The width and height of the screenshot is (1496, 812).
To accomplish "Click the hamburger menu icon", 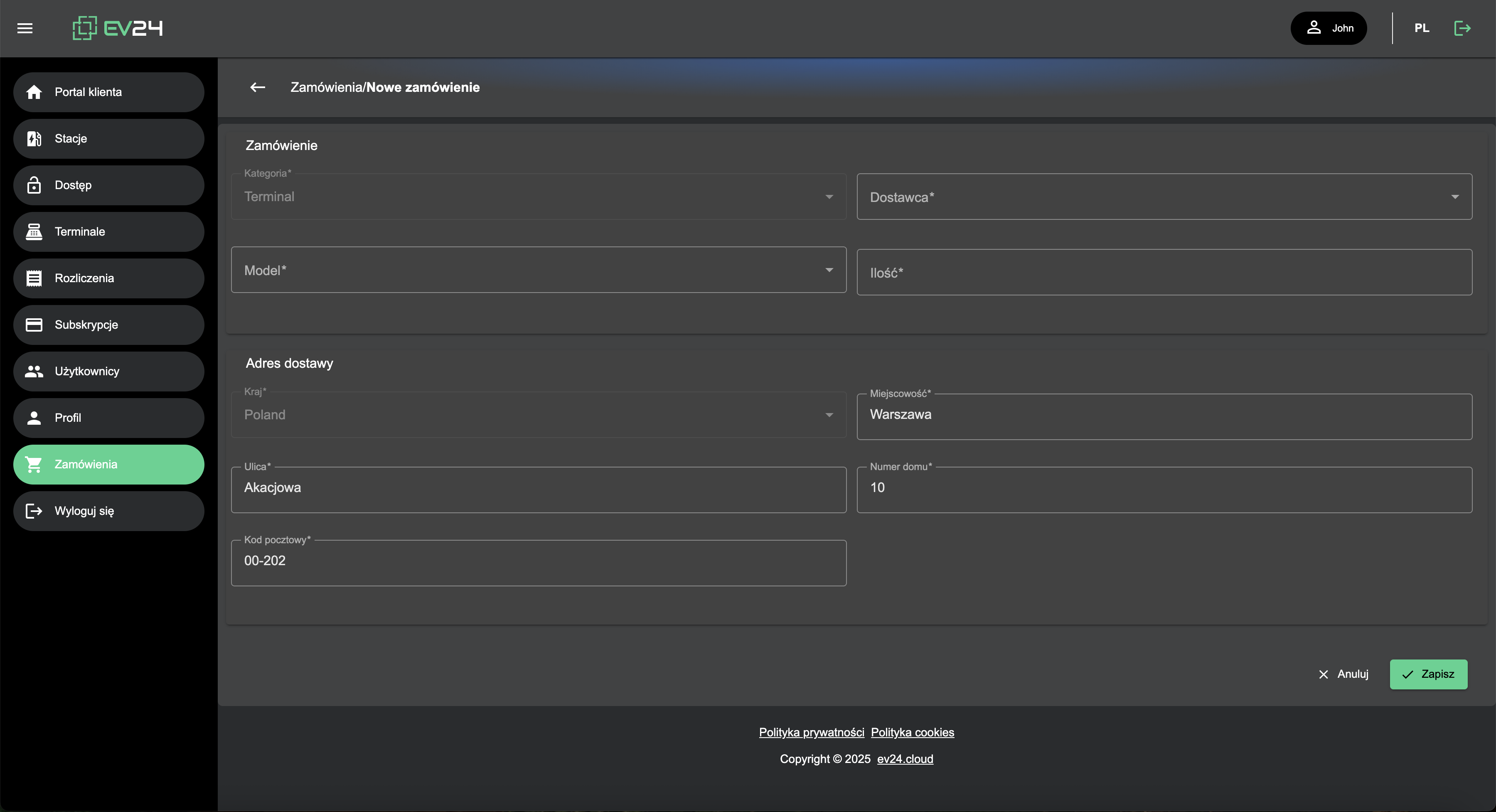I will tap(25, 28).
